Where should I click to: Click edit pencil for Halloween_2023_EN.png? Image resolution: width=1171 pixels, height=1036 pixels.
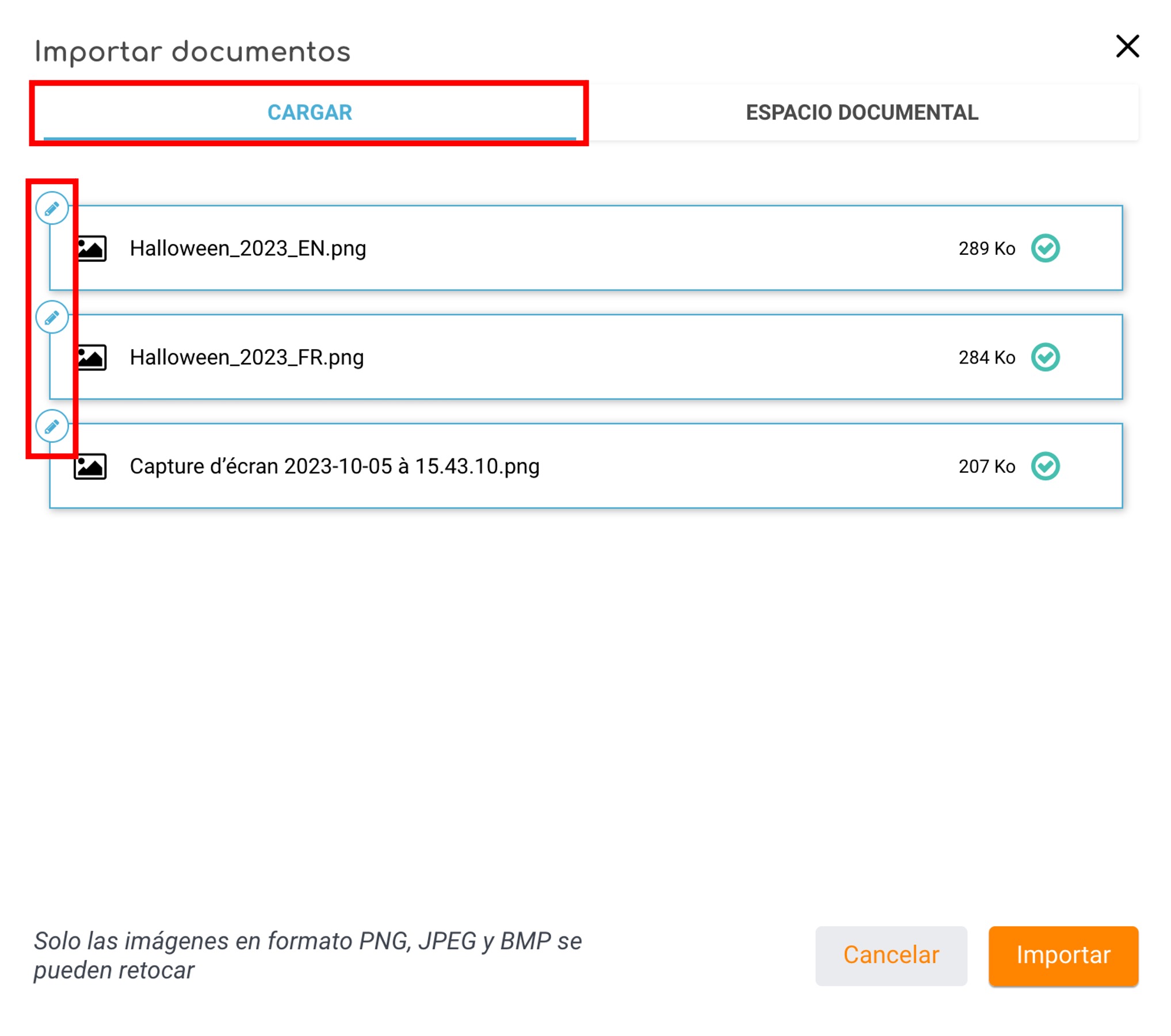(x=52, y=208)
